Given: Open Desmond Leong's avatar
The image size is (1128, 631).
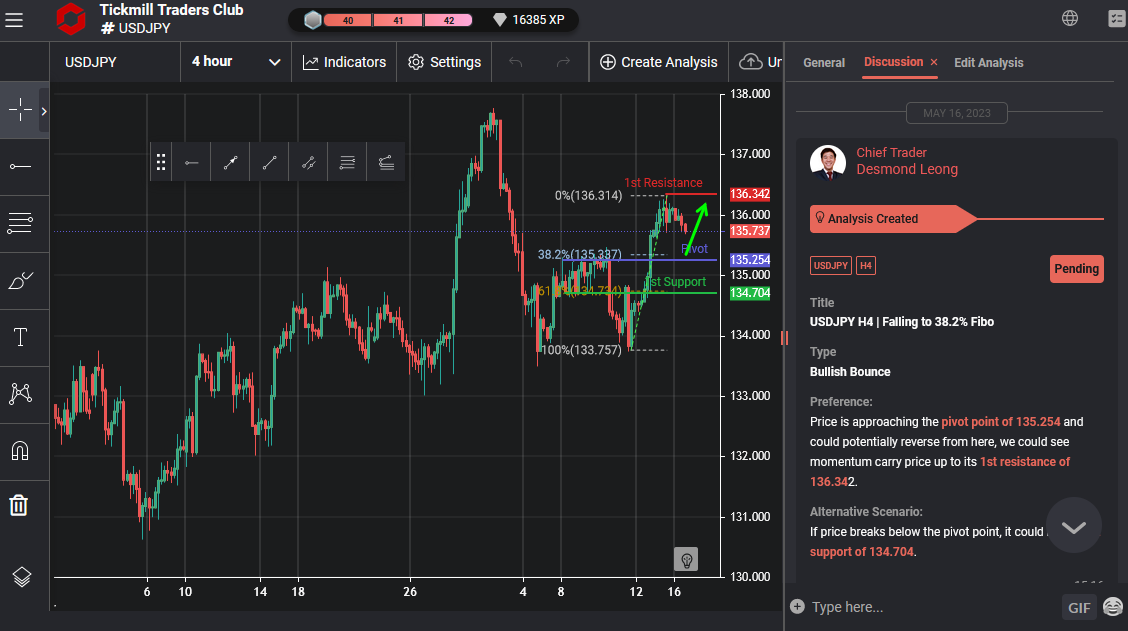Looking at the screenshot, I should [x=827, y=162].
